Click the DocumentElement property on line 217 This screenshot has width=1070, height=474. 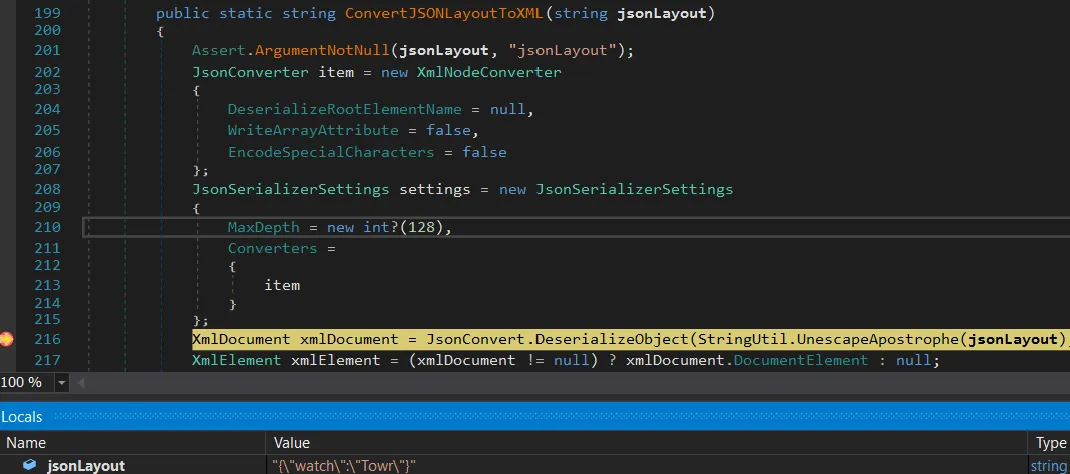click(801, 360)
